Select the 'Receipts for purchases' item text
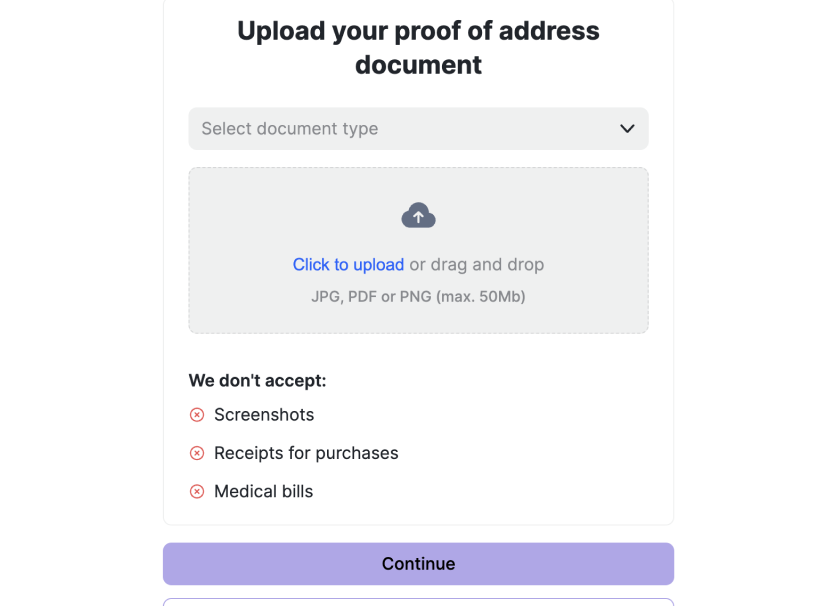837x606 pixels. pos(306,453)
